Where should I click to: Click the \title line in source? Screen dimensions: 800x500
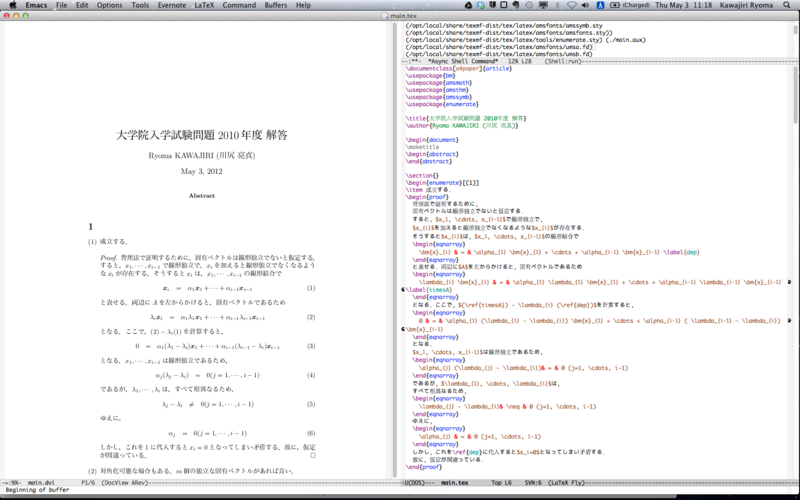point(466,118)
